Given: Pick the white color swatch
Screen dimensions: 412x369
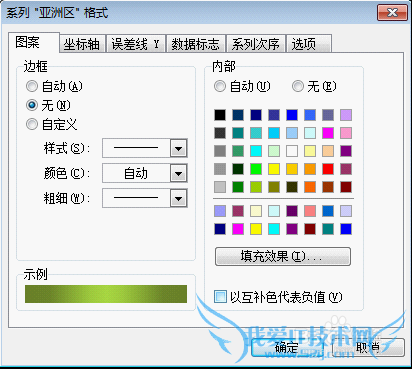Looking at the screenshot, I should (x=292, y=151).
